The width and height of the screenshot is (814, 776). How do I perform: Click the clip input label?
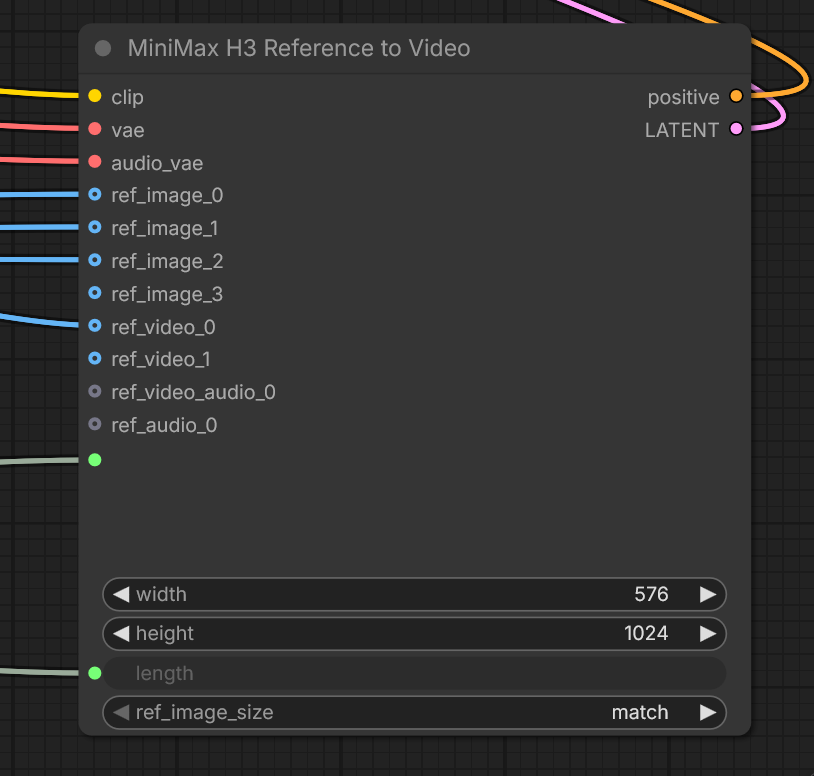coord(127,98)
